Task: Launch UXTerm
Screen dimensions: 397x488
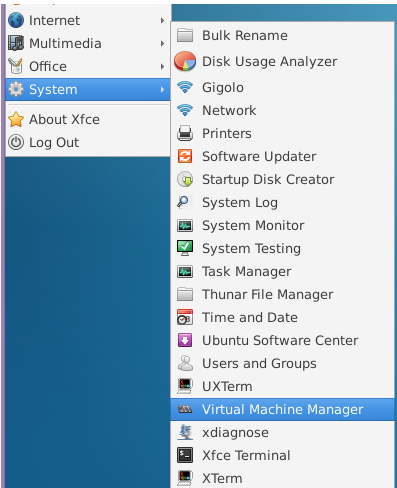Action: pos(283,386)
